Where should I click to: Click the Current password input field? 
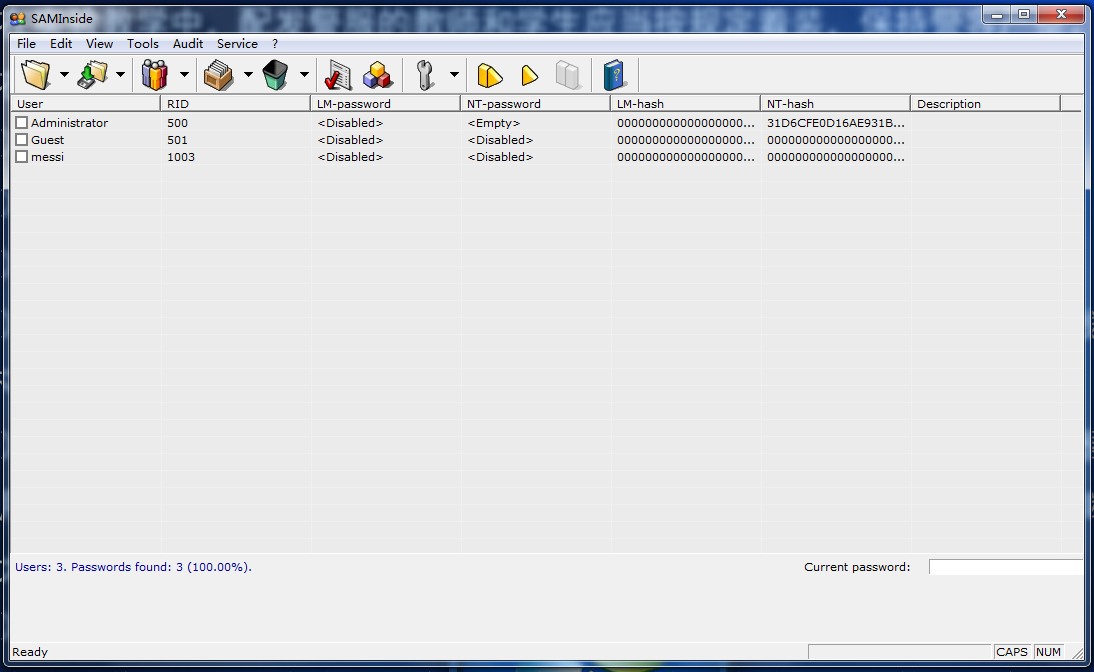[1005, 567]
